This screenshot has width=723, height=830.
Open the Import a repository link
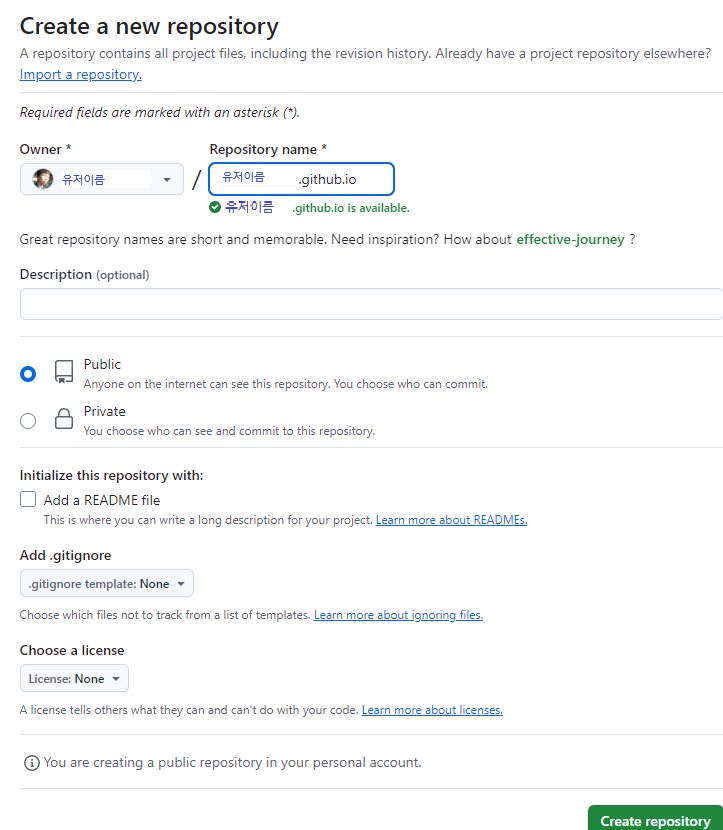click(x=80, y=75)
